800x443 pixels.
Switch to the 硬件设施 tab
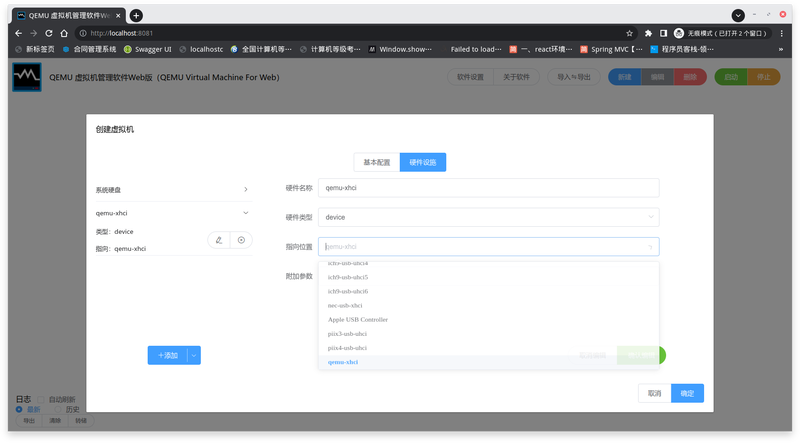423,162
